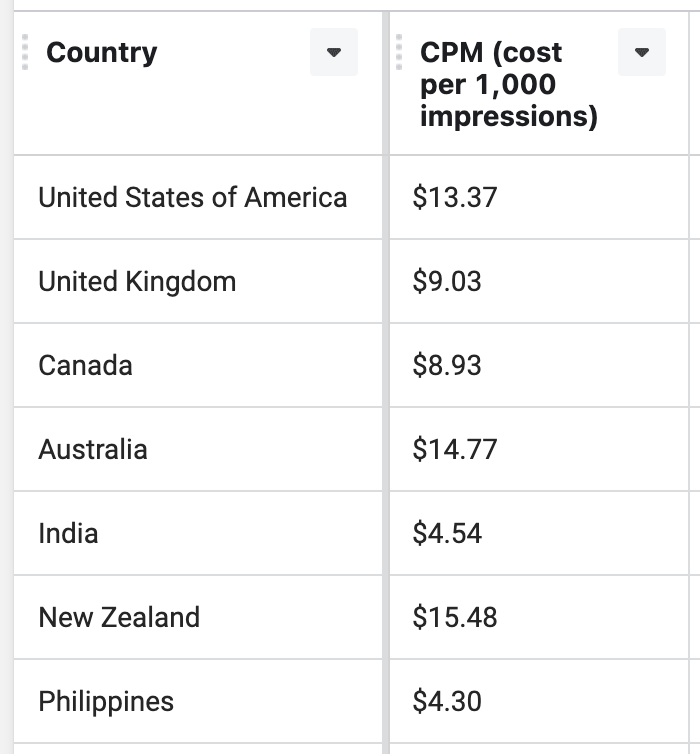Select the United States of America cell
This screenshot has width=700, height=754.
pyautogui.click(x=198, y=197)
